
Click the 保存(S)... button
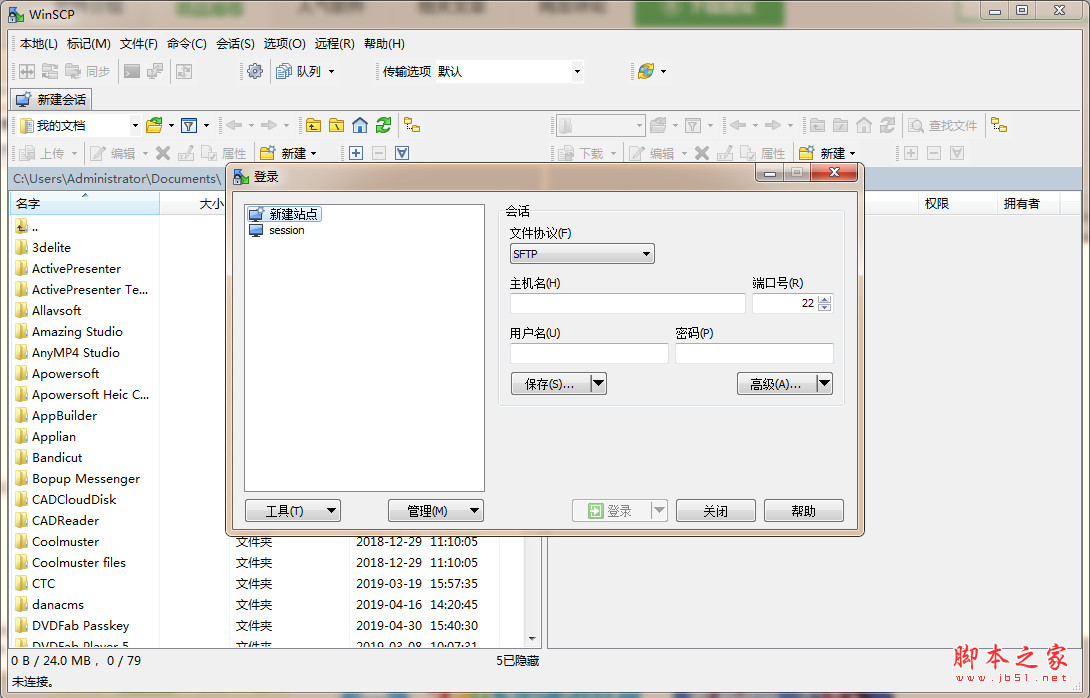[x=551, y=383]
